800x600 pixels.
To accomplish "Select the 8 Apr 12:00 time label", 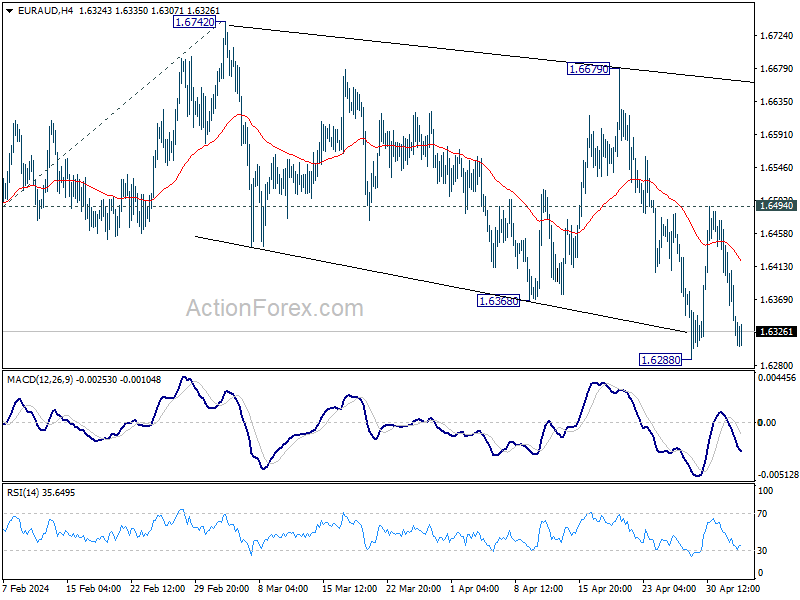I will pyautogui.click(x=538, y=588).
